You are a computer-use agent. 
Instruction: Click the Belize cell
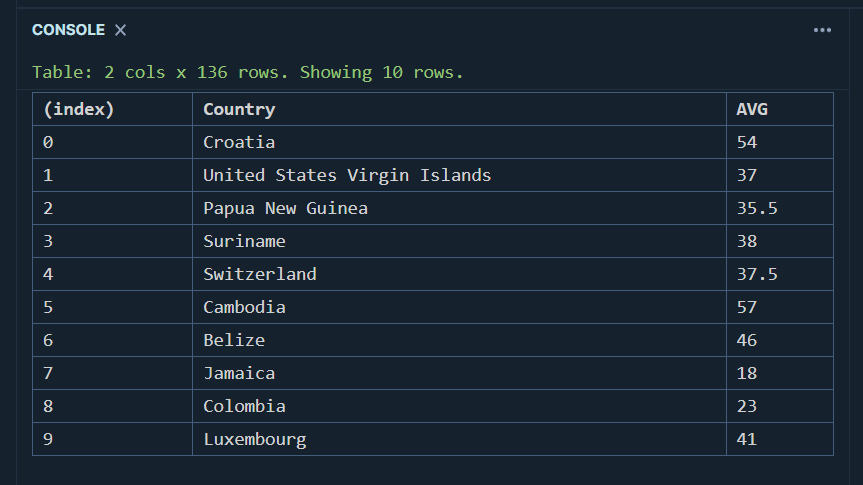[234, 340]
